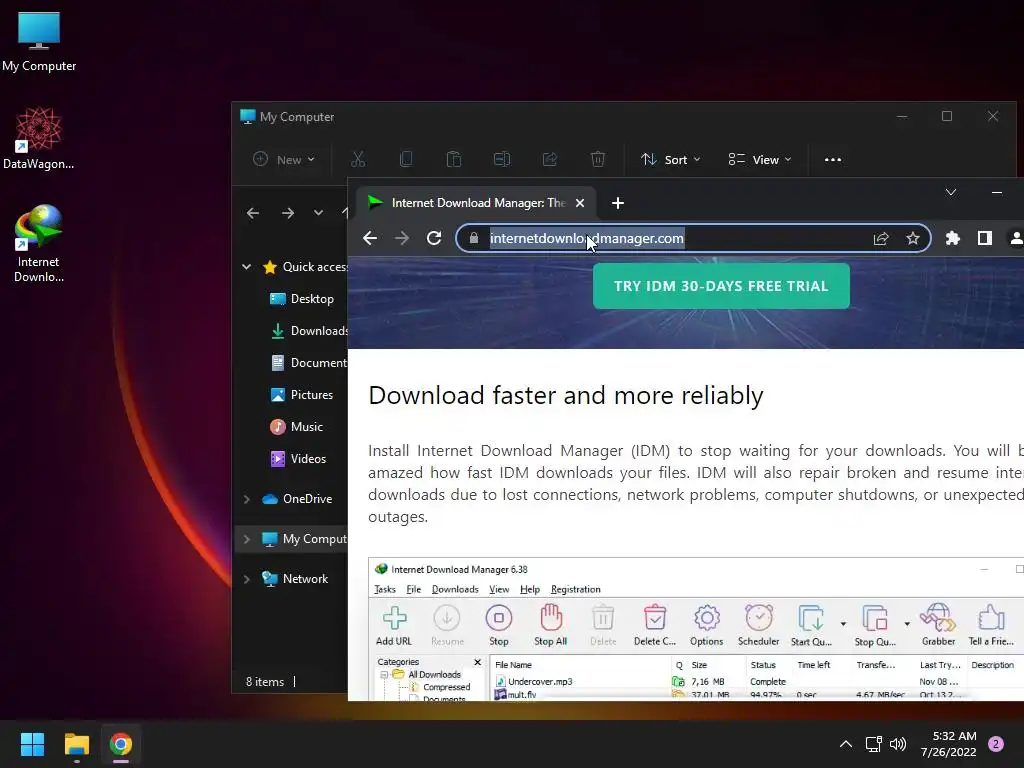Open DataWagon desktop shortcut
Image resolution: width=1024 pixels, height=768 pixels.
coord(39,138)
